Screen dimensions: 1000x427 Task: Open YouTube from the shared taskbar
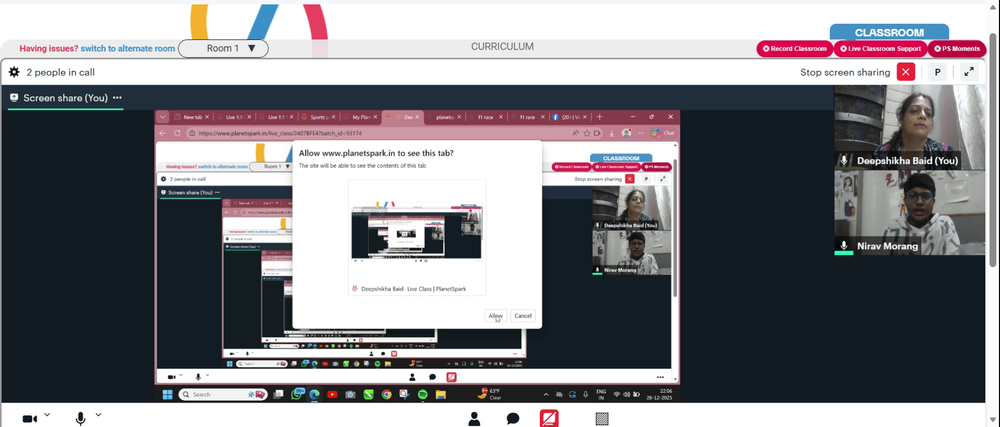pyautogui.click(x=332, y=394)
